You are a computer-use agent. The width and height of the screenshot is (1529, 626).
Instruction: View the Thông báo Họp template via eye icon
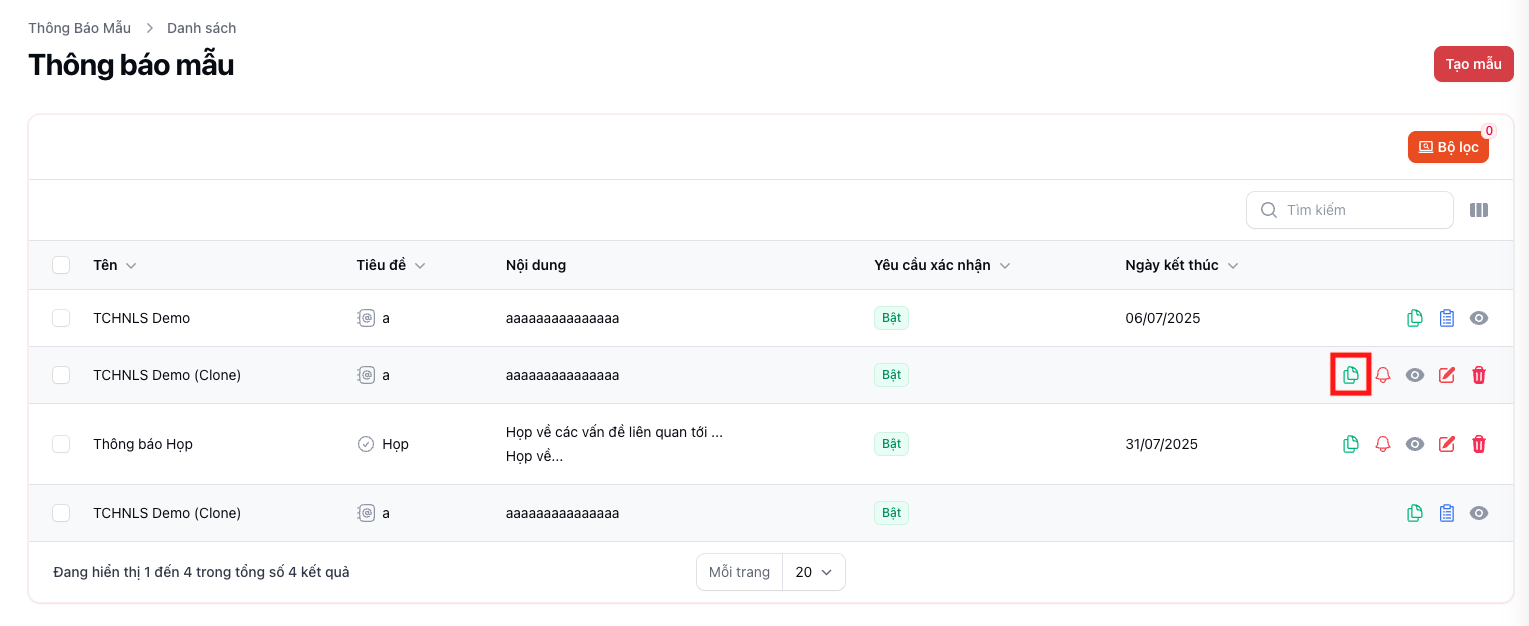click(1415, 444)
